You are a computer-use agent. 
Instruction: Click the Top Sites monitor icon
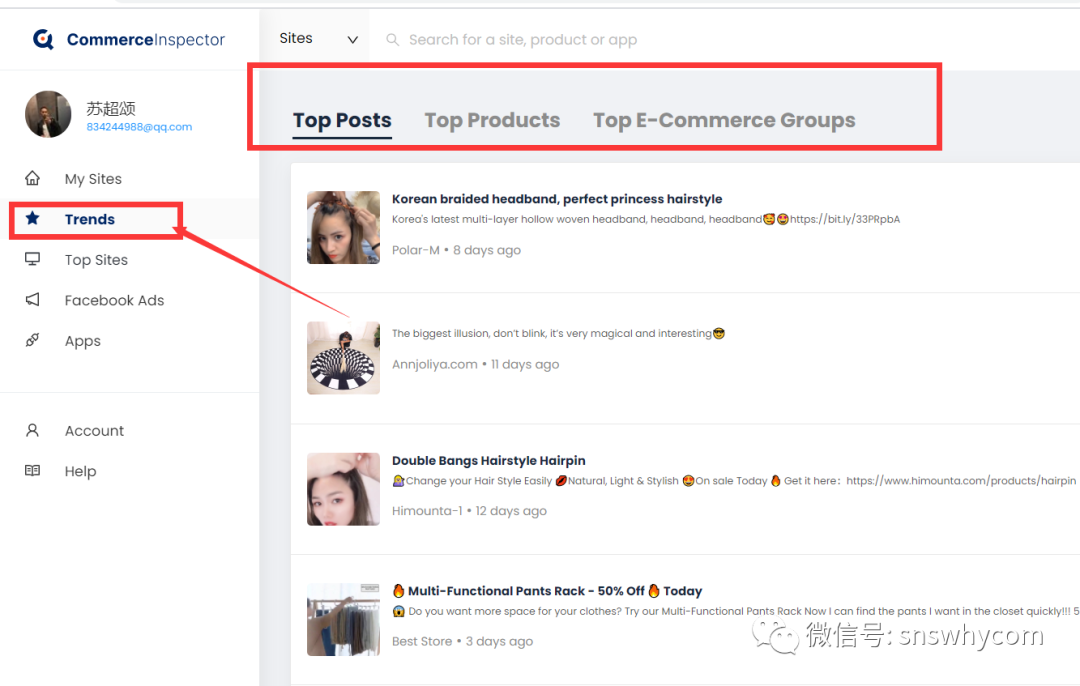pyautogui.click(x=33, y=259)
